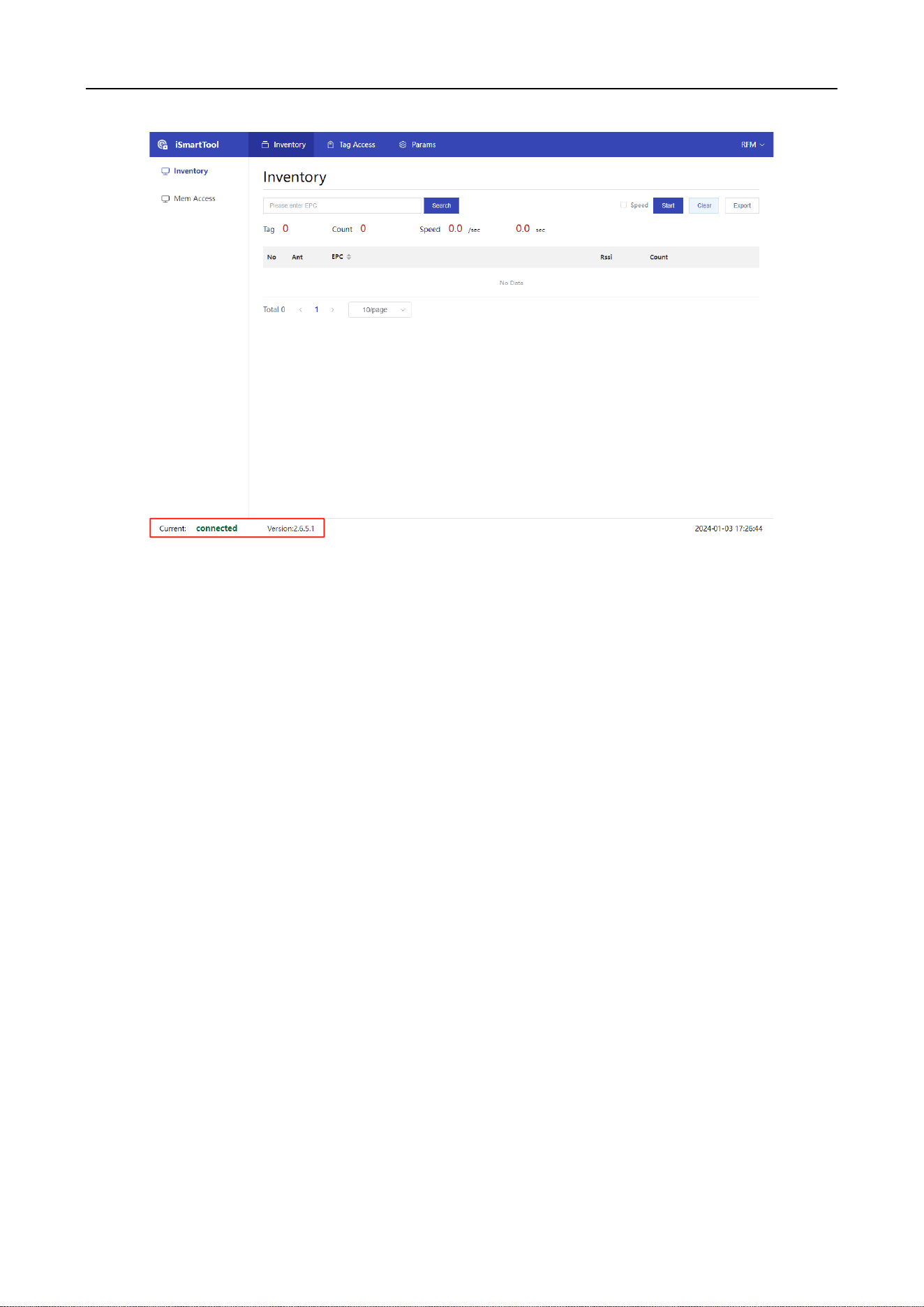The width and height of the screenshot is (924, 1307).
Task: Click the Search button
Action: pos(441,205)
